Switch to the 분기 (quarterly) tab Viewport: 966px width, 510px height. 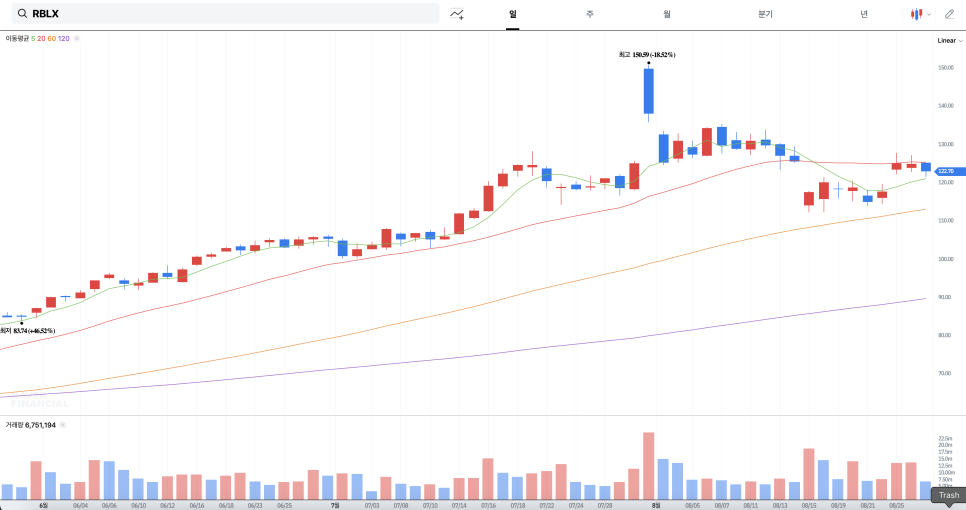pos(765,14)
